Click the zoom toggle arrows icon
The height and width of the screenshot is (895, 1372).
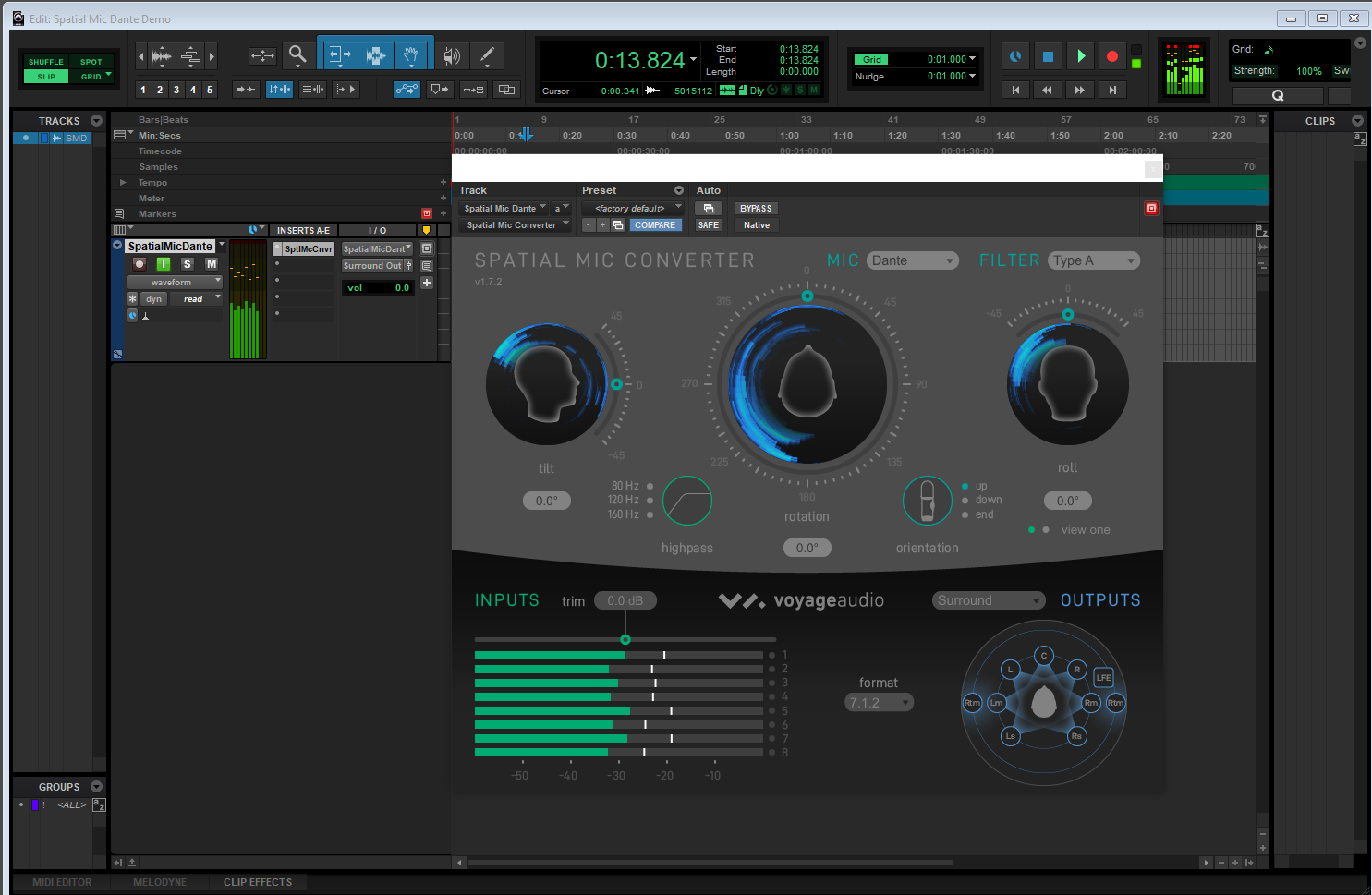262,56
